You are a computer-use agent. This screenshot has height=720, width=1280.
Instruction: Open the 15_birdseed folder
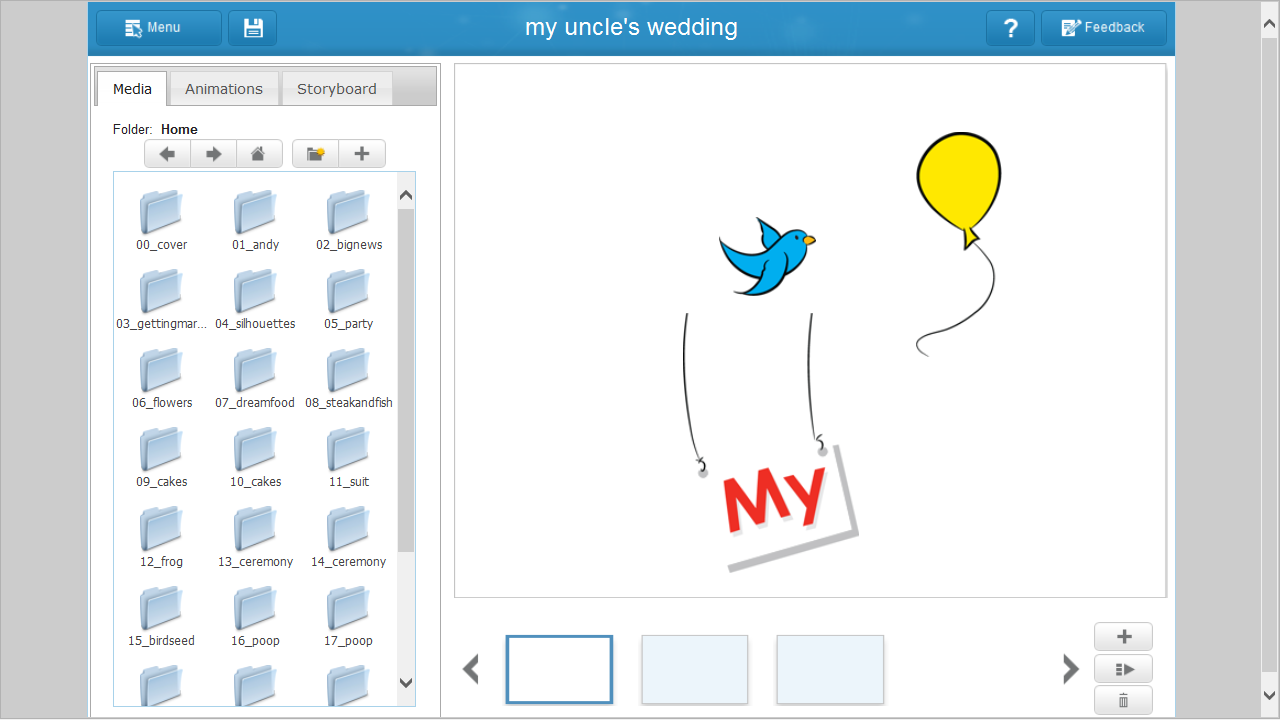[x=162, y=616]
